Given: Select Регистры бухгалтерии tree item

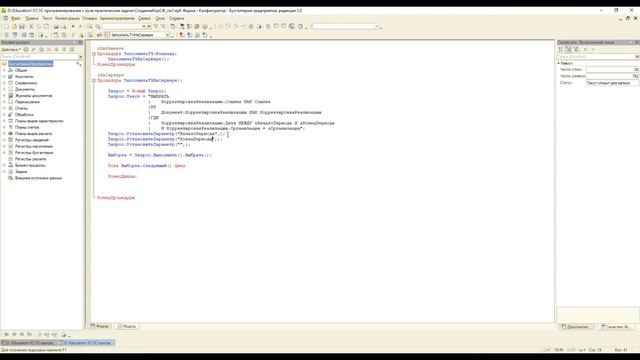Looking at the screenshot, I should [x=34, y=153].
